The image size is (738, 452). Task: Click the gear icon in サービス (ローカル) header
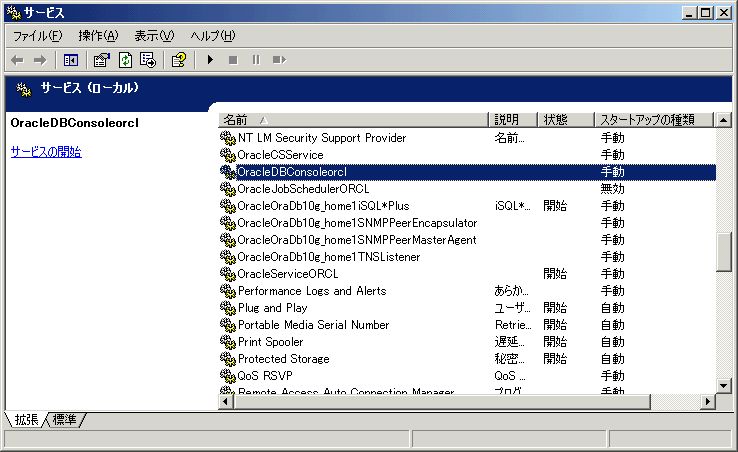click(x=24, y=89)
